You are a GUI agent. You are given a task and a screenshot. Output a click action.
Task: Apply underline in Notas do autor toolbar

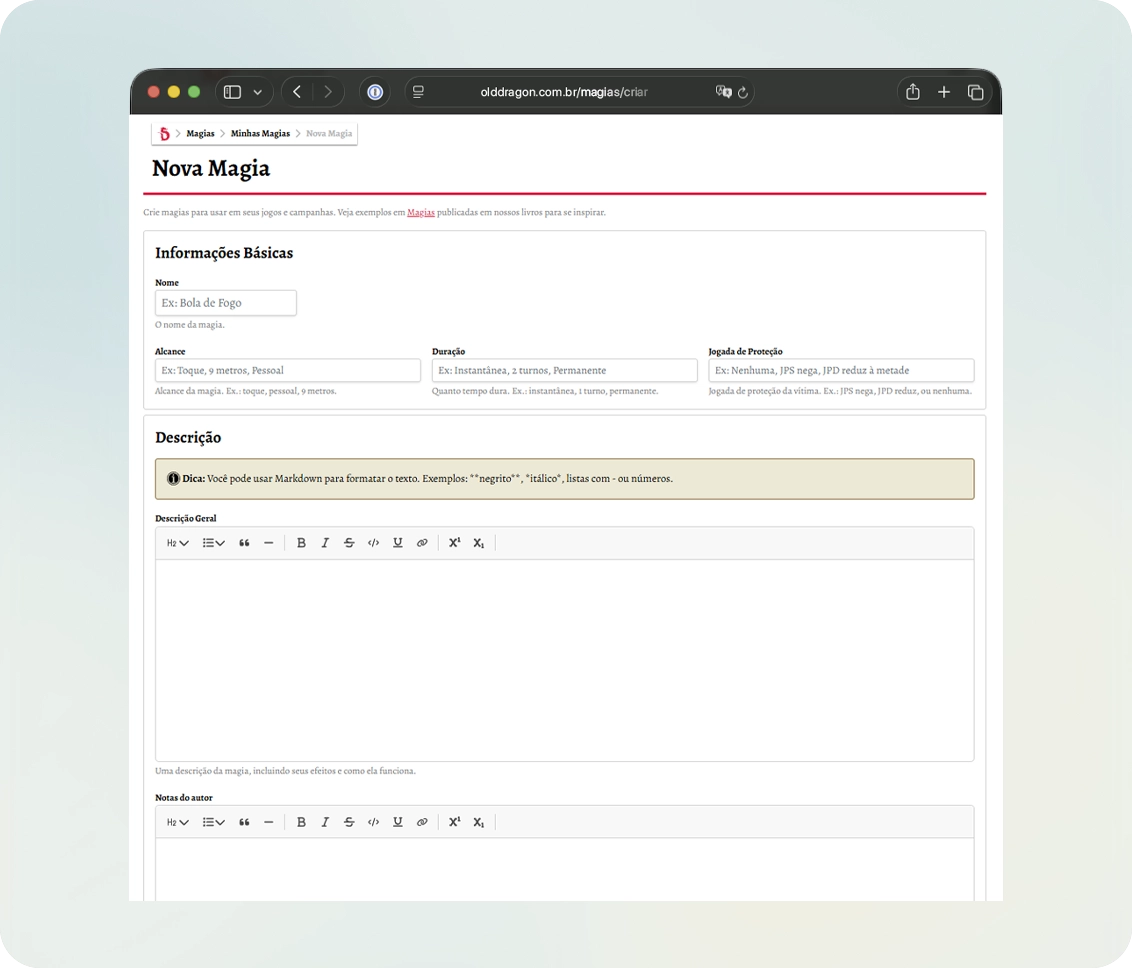[x=397, y=822]
